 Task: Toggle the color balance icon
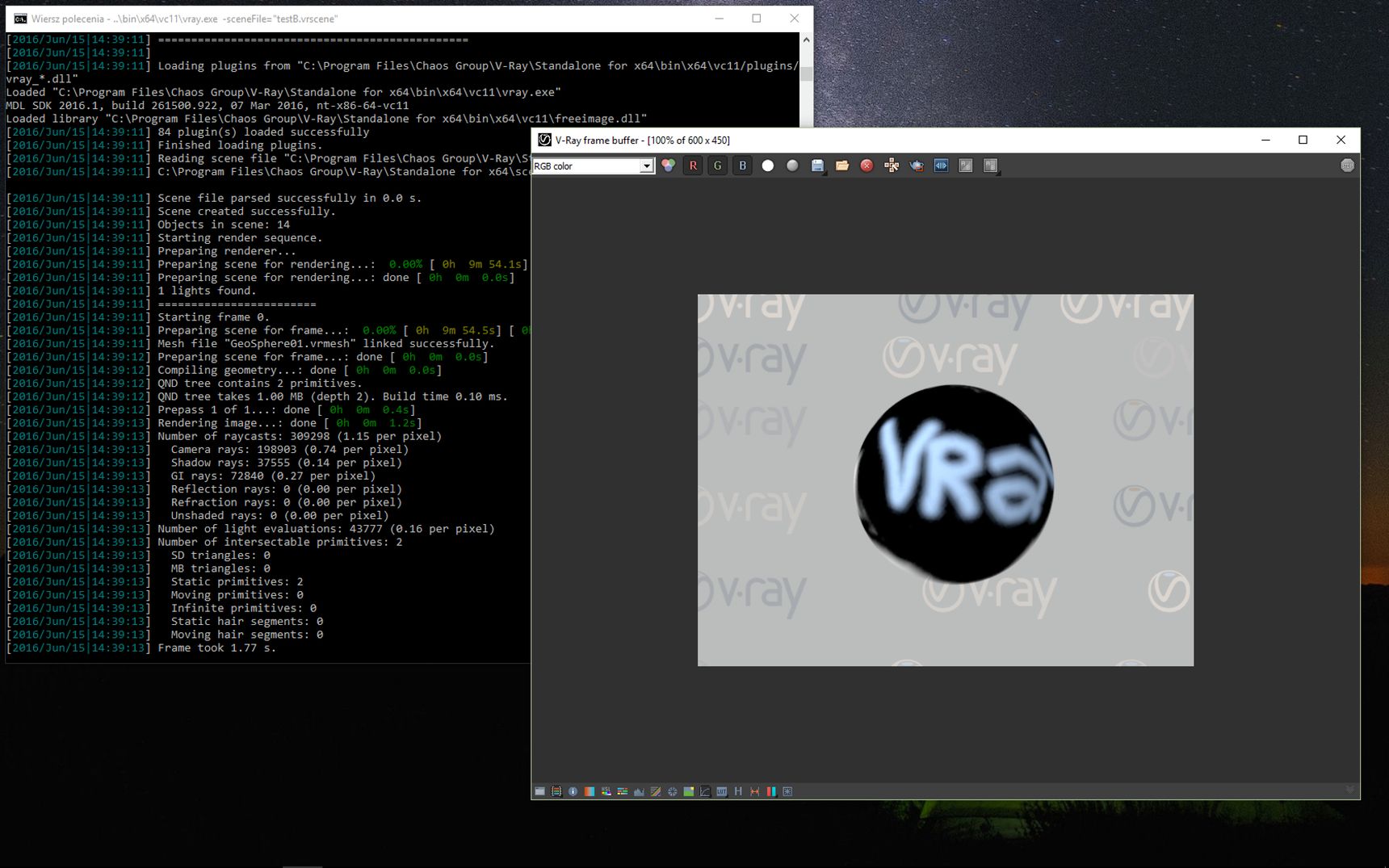[623, 791]
